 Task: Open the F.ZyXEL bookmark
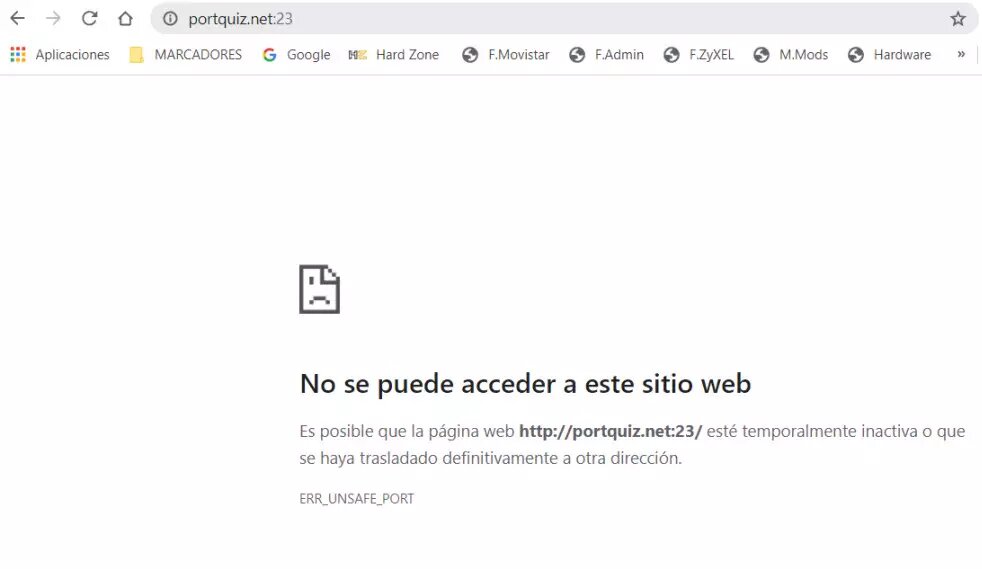[699, 55]
